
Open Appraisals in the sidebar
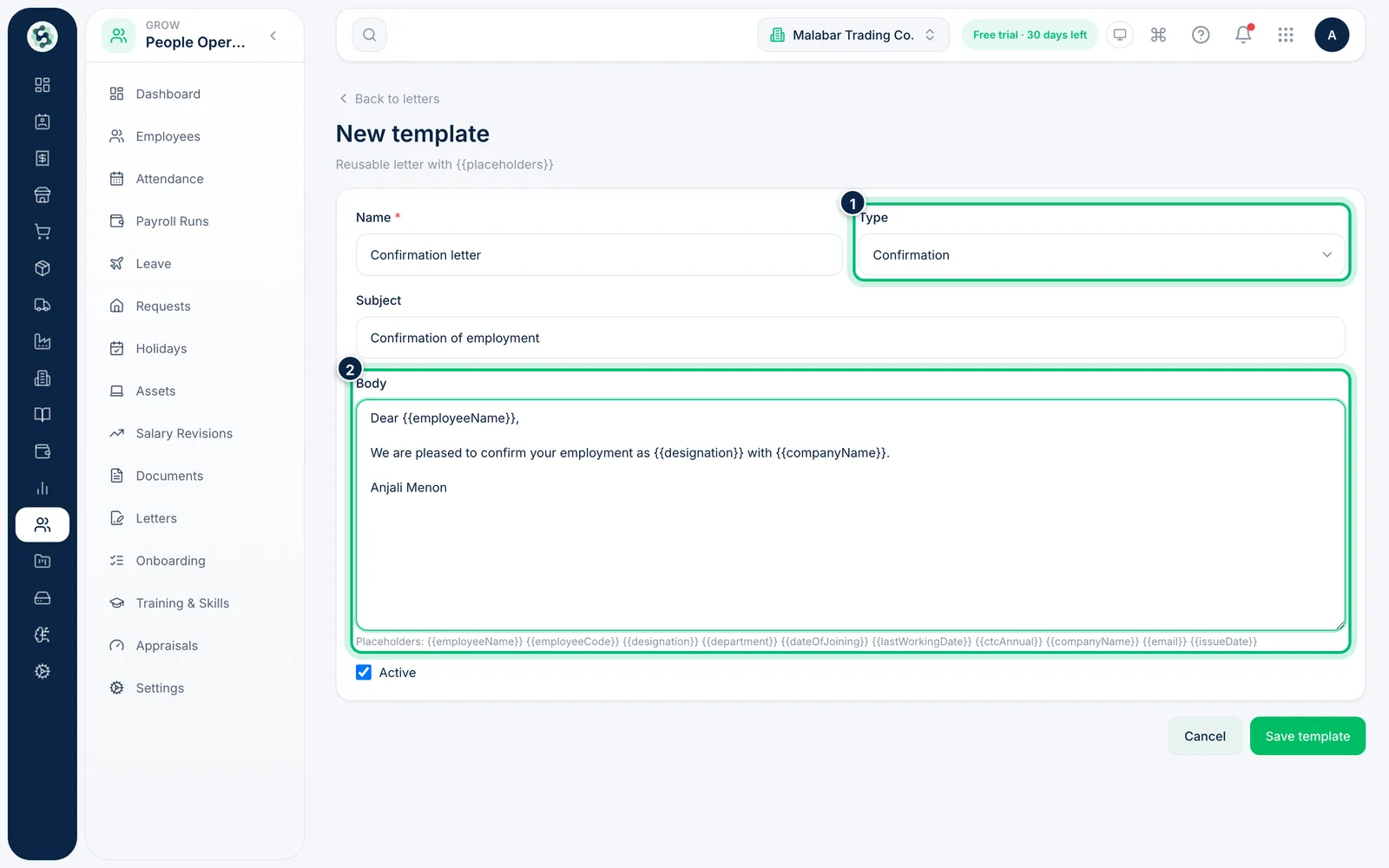(x=194, y=646)
